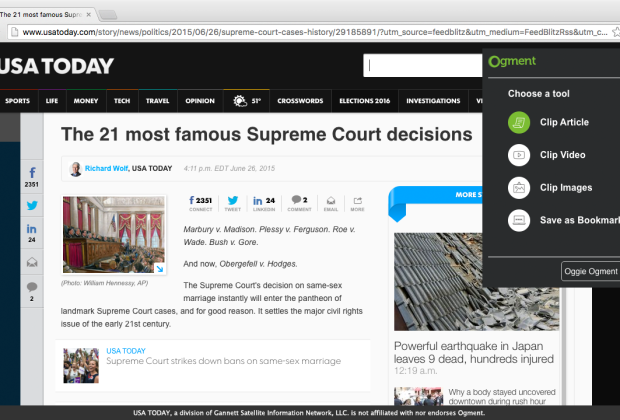Share on LinkedIn from left sidebar
620x420 pixels.
tap(32, 233)
